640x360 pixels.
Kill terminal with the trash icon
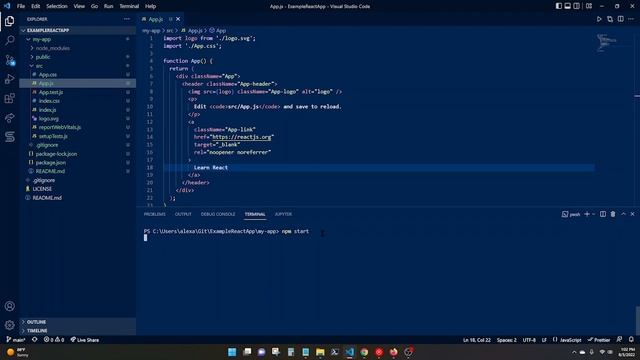[613, 214]
